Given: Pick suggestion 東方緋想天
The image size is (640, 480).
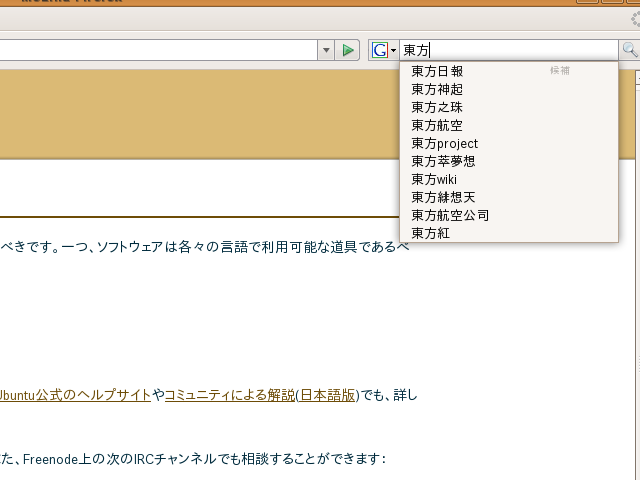Looking at the screenshot, I should [443, 197].
